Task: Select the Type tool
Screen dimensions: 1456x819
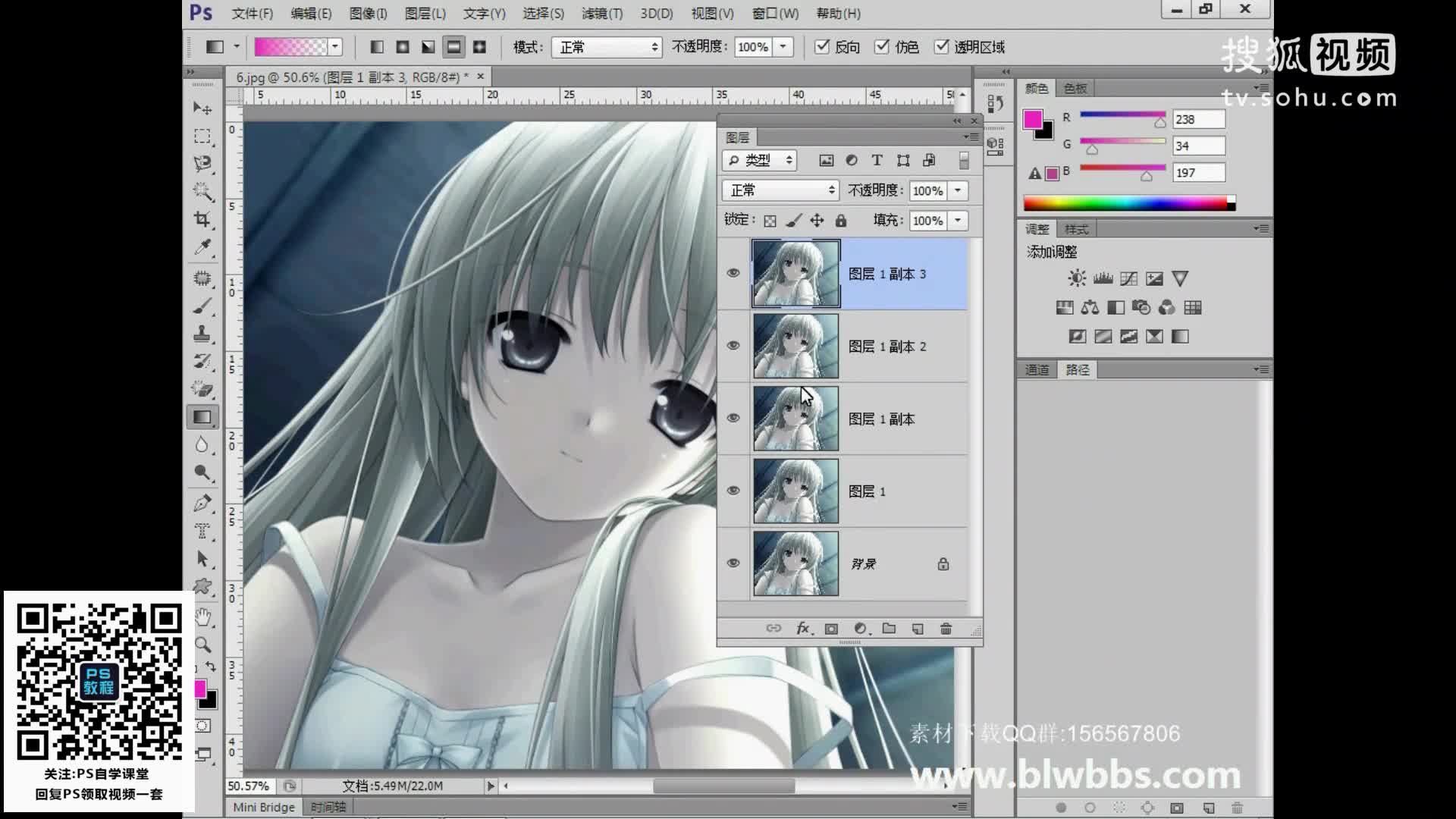Action: (x=202, y=531)
